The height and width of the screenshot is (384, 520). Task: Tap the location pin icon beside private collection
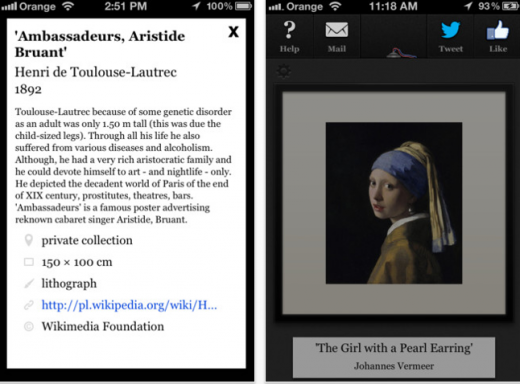click(29, 240)
